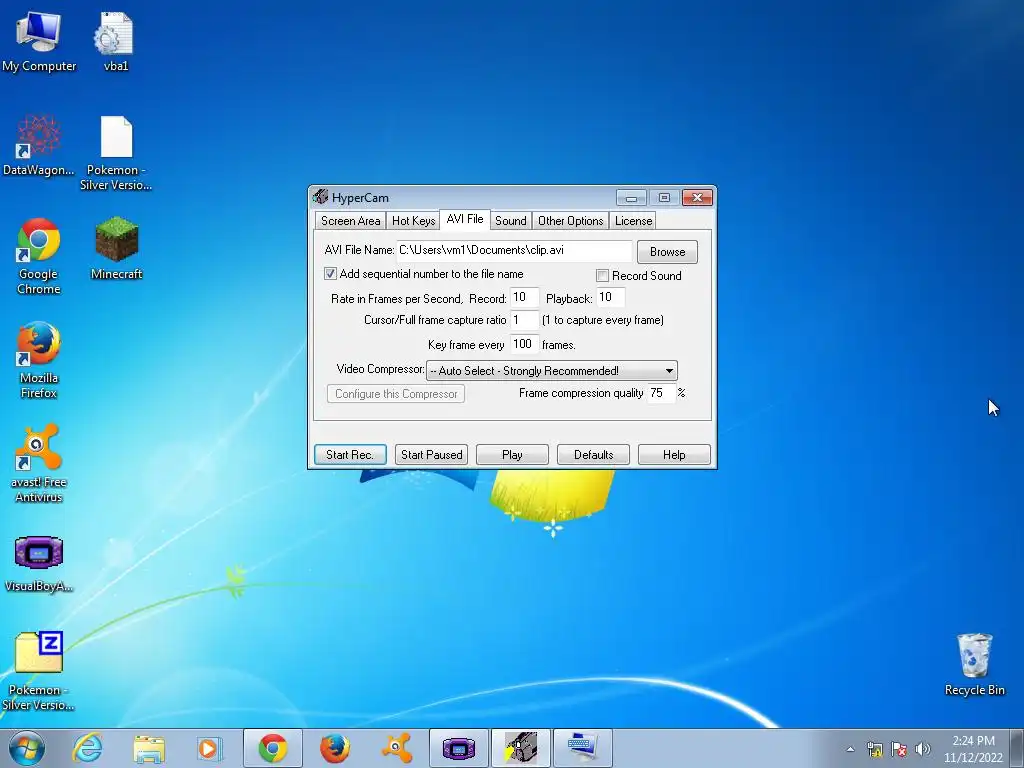Click the Key frame every field
The image size is (1024, 768).
click(x=524, y=344)
